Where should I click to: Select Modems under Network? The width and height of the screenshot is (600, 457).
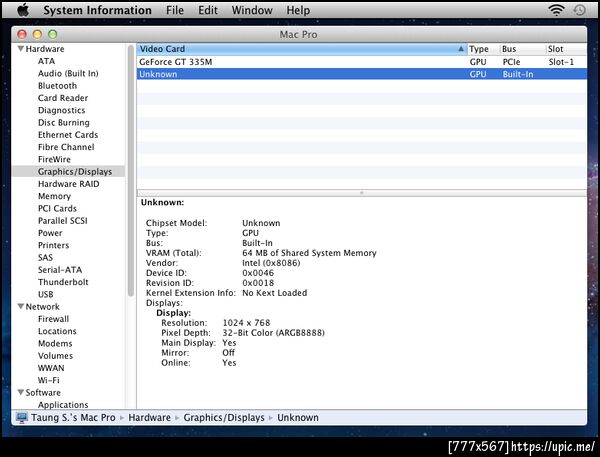(55, 343)
